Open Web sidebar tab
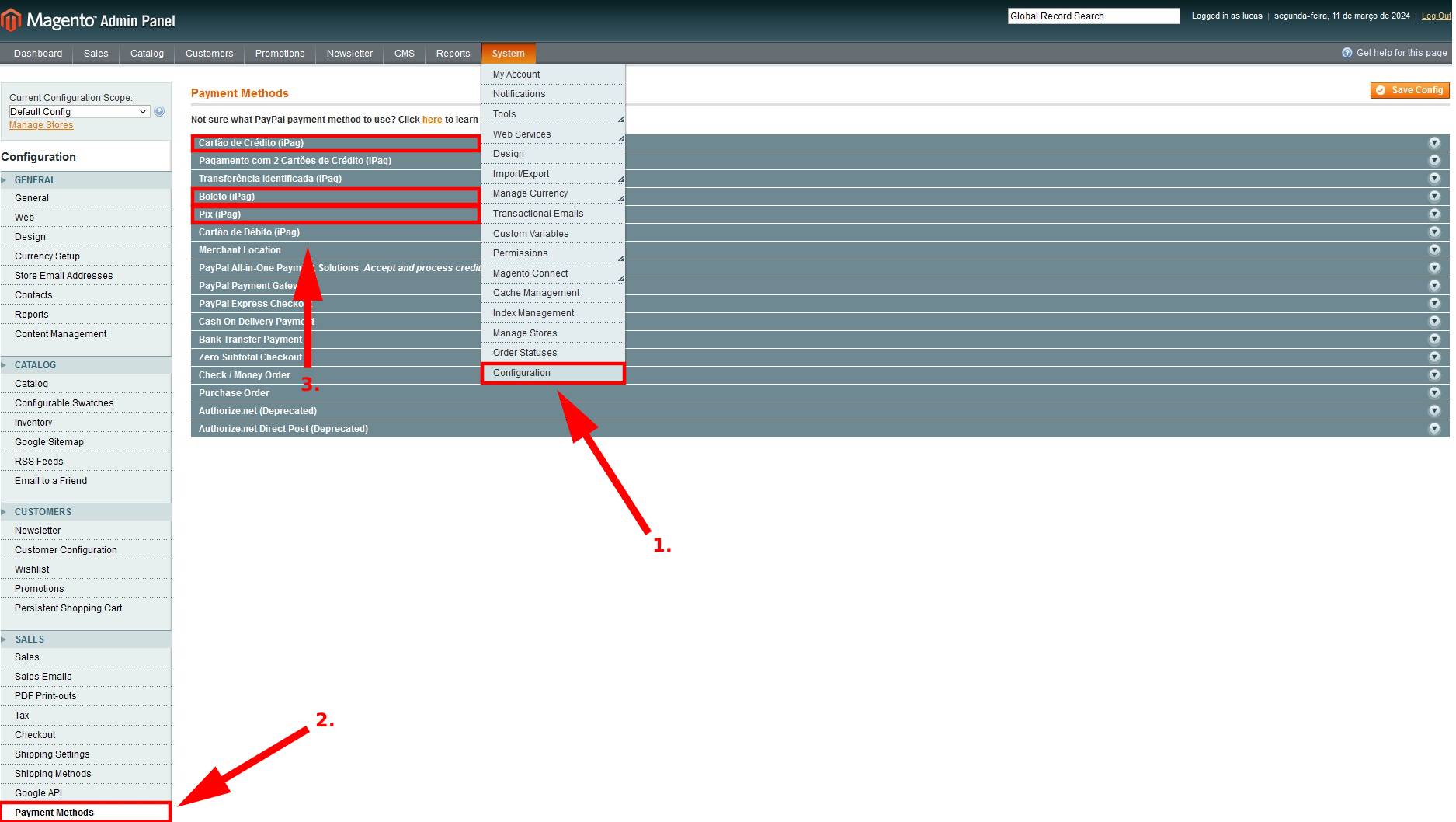Viewport: 1456px width, 822px height. click(x=85, y=218)
